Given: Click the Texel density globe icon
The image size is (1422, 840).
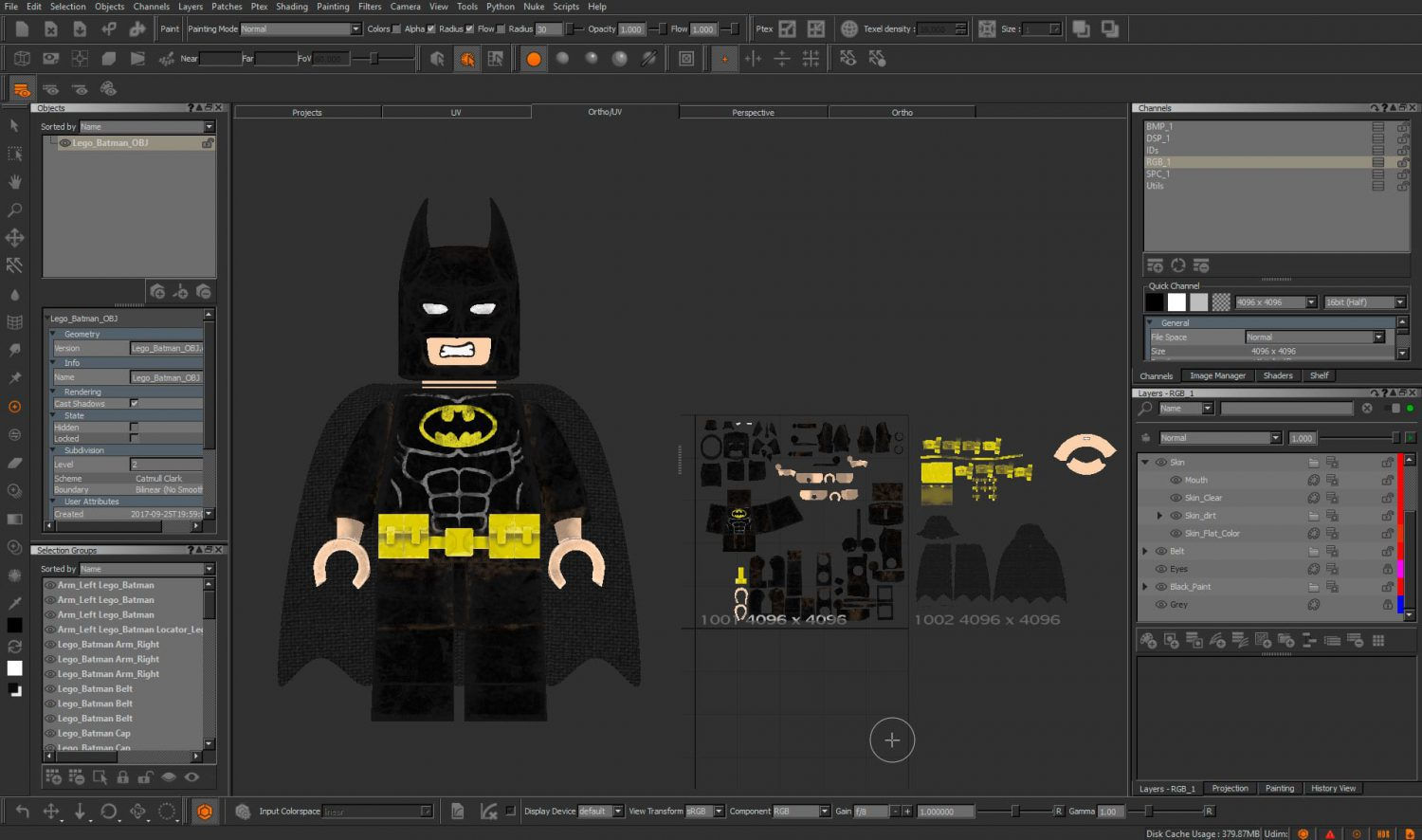Looking at the screenshot, I should tap(849, 29).
